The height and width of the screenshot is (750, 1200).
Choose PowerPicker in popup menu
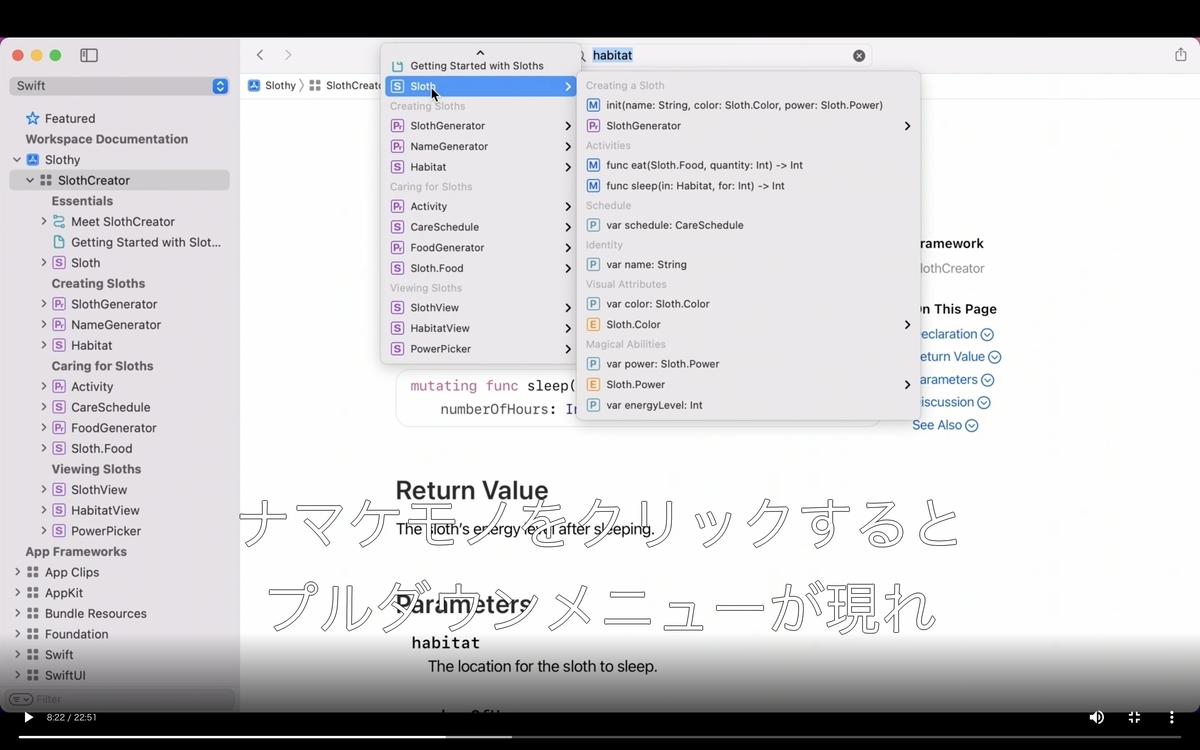[480, 349]
